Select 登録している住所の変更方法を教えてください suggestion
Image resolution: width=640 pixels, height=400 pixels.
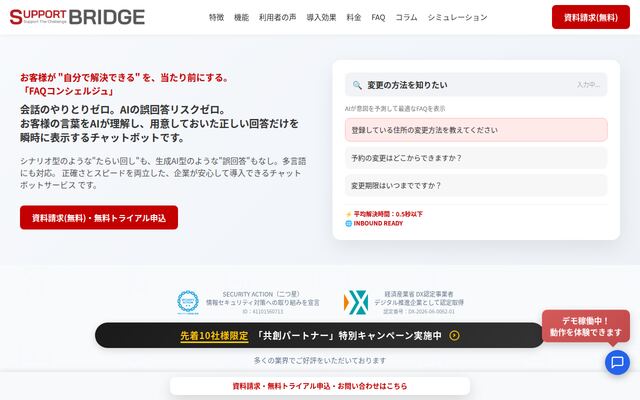pyautogui.click(x=476, y=130)
